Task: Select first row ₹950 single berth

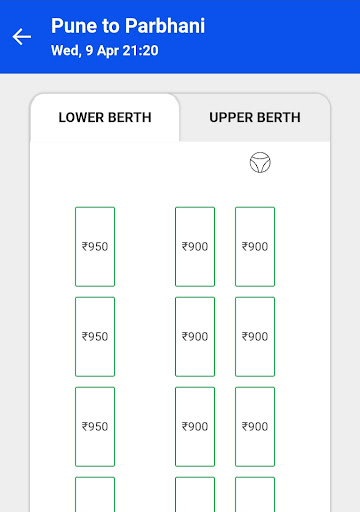Action: (95, 247)
